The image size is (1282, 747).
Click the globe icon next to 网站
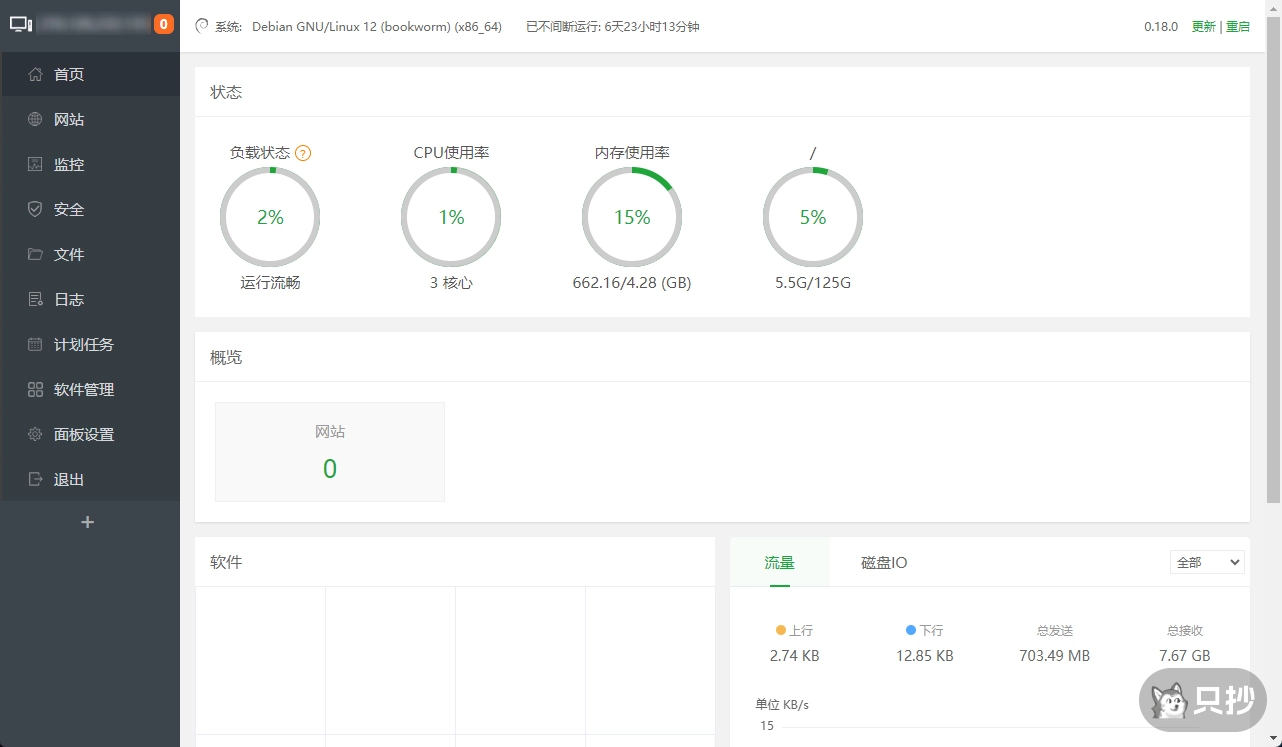35,119
